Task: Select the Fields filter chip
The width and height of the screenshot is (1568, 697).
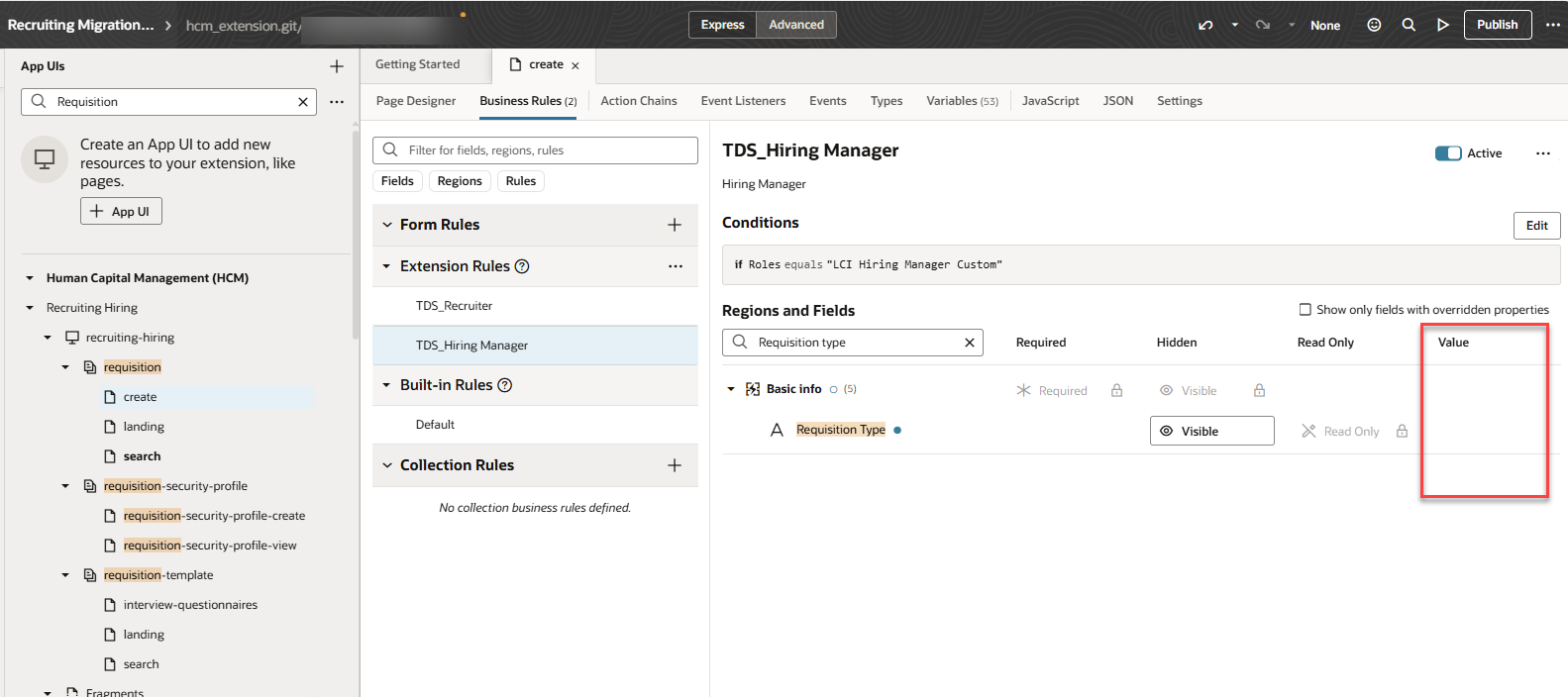Action: pyautogui.click(x=397, y=181)
